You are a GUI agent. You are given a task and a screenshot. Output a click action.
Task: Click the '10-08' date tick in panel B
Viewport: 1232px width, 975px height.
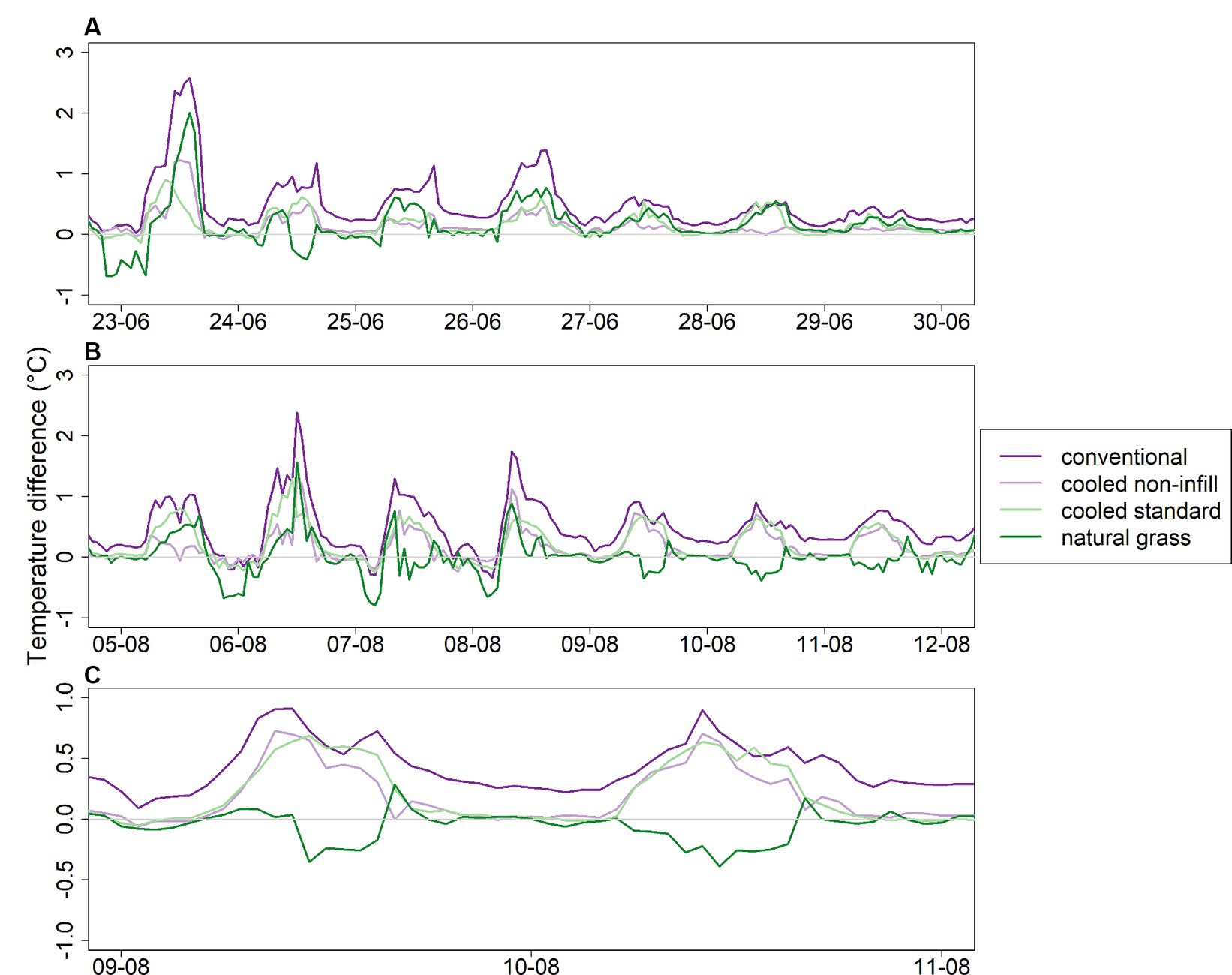pyautogui.click(x=707, y=645)
